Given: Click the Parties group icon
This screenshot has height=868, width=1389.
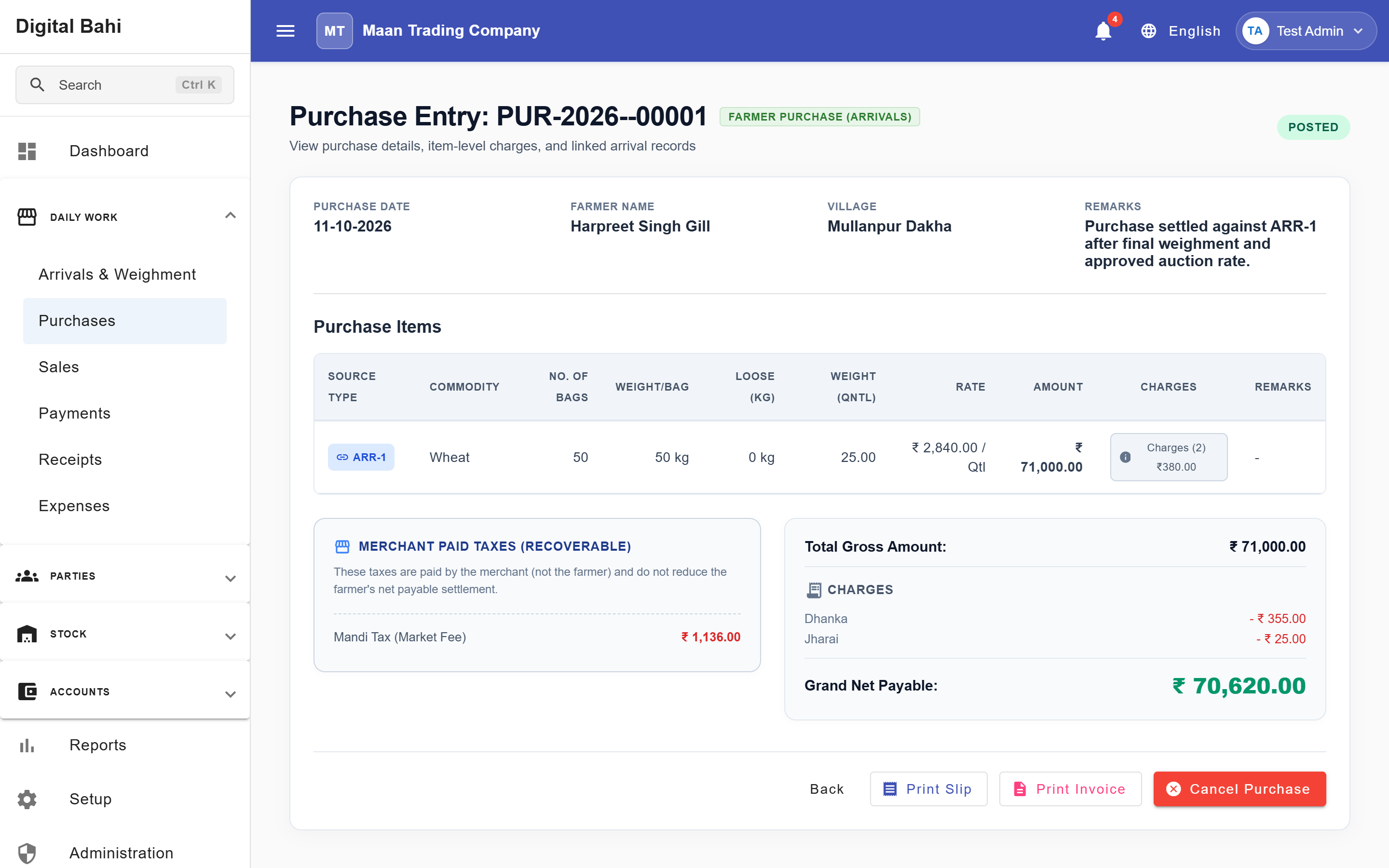Looking at the screenshot, I should pos(27,576).
